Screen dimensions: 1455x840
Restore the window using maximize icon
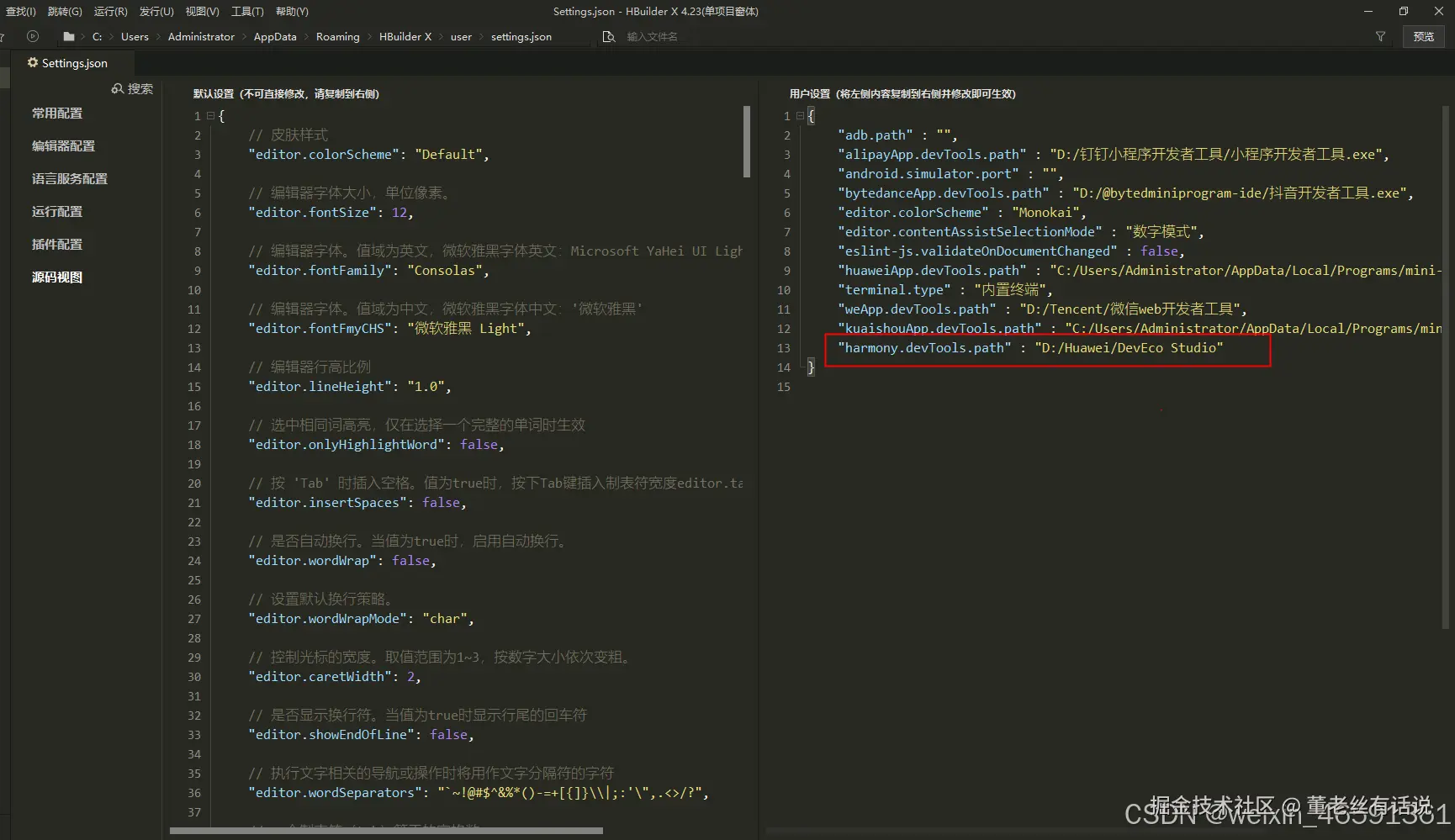[x=1403, y=11]
